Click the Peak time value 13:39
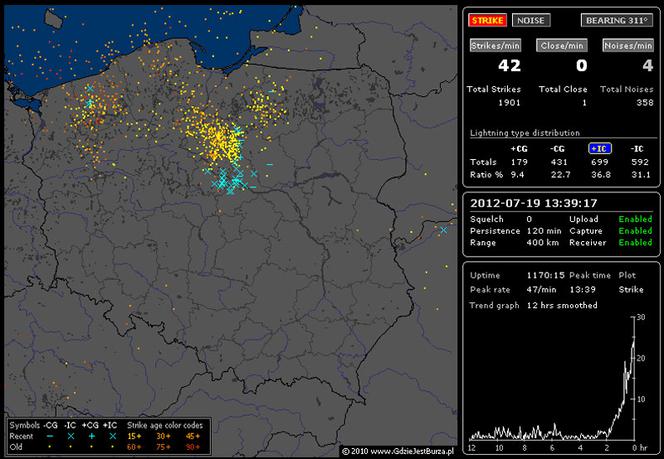The width and height of the screenshot is (664, 459). point(582,290)
